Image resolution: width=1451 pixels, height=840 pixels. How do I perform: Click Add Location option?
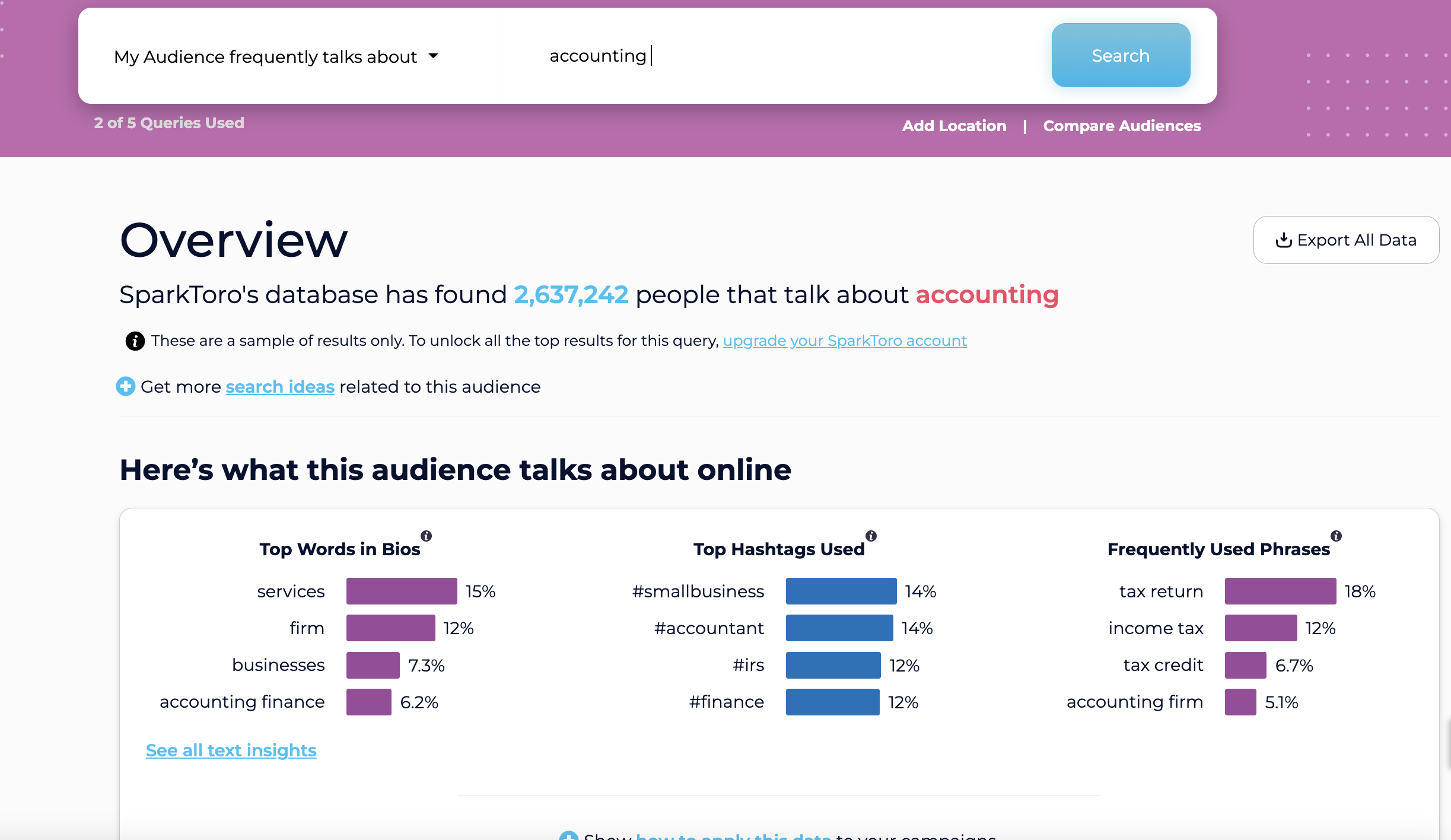954,126
